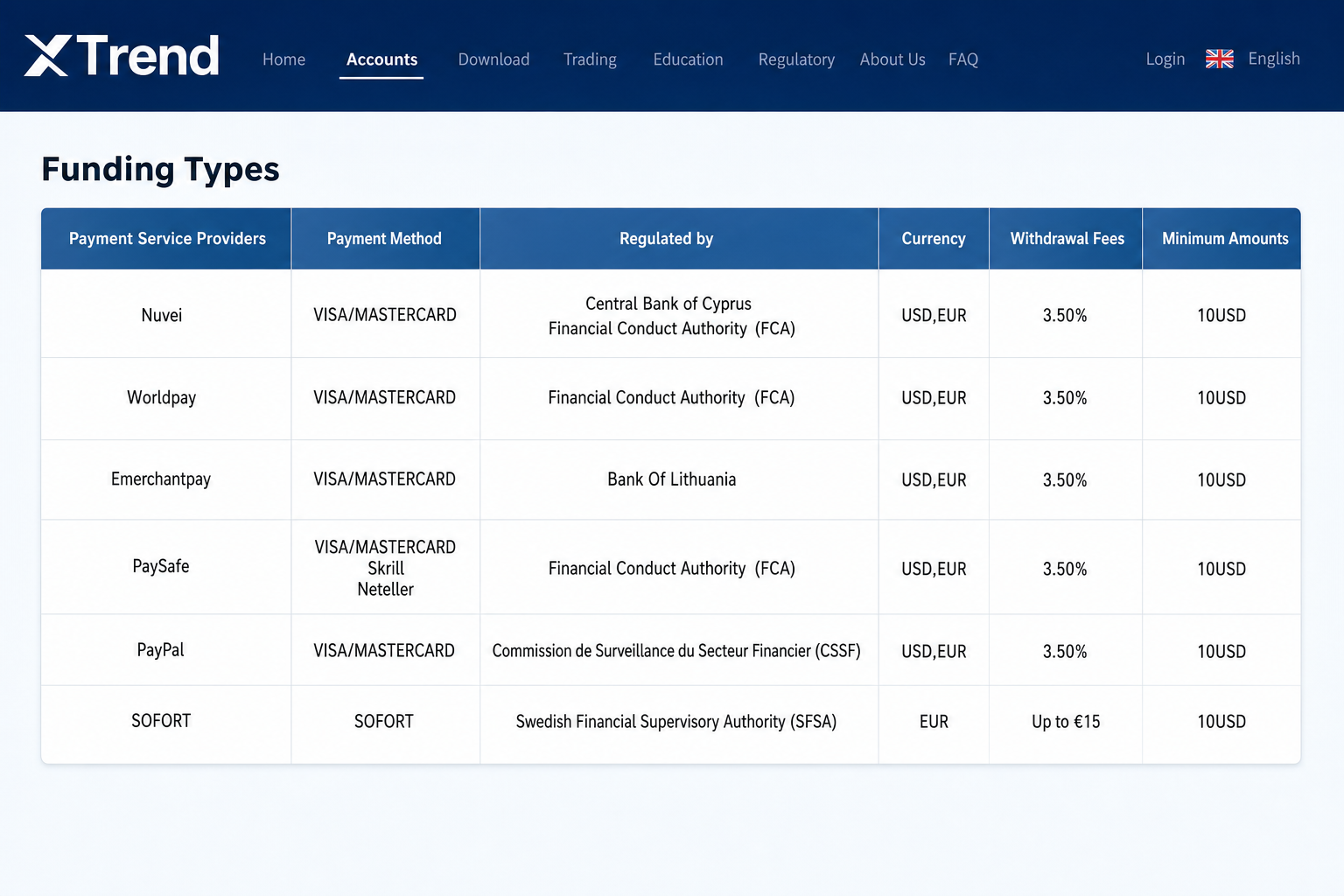The width and height of the screenshot is (1344, 896).
Task: Open the Education section
Action: click(688, 59)
